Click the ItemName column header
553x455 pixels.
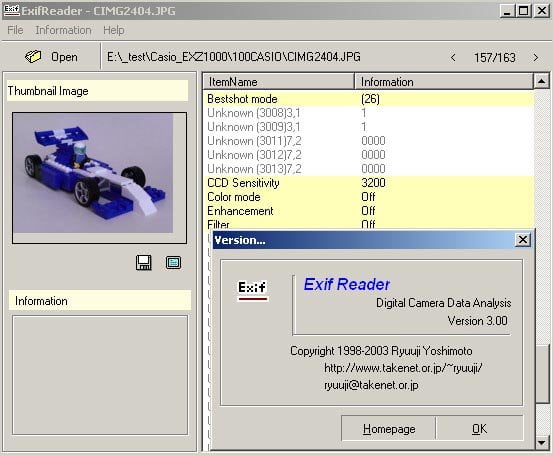point(279,82)
